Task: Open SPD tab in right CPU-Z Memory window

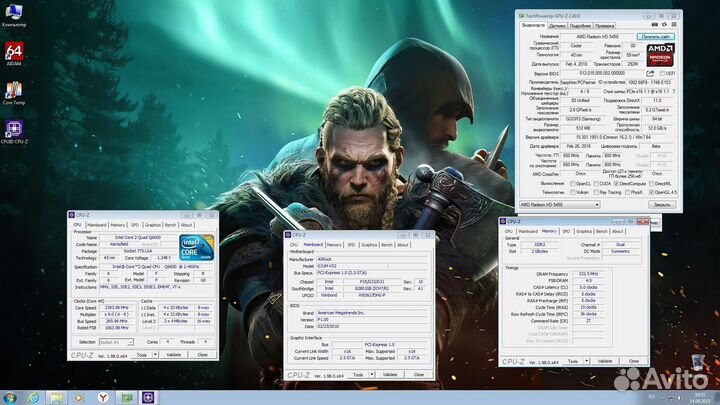Action: tap(566, 231)
